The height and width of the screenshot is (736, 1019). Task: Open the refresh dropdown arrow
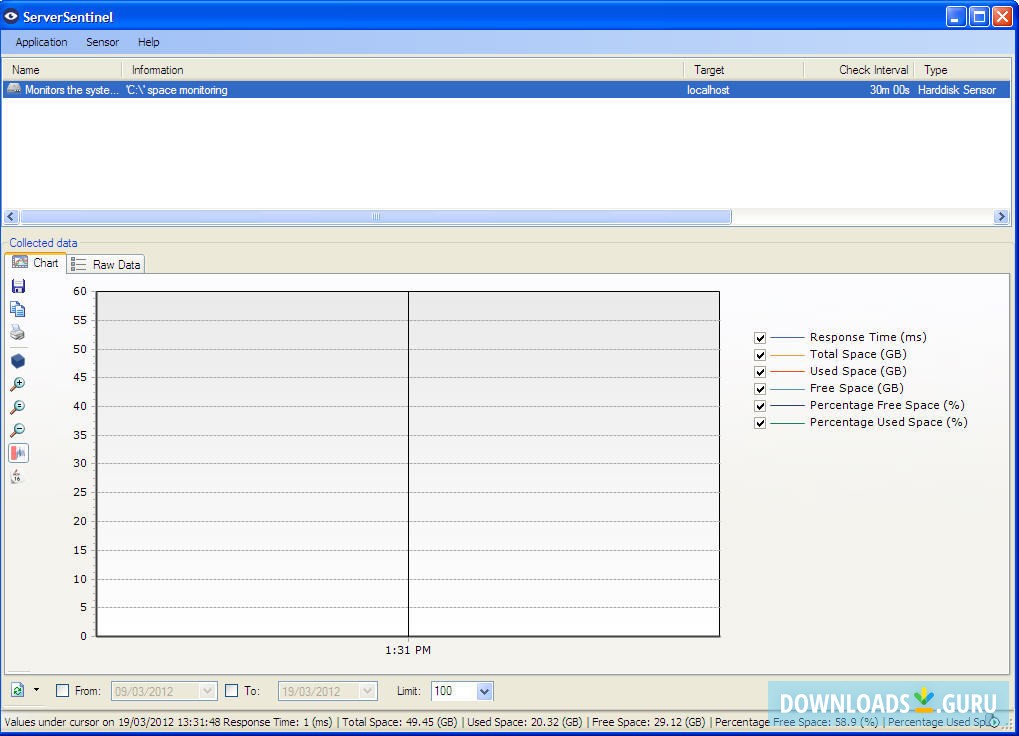point(36,690)
